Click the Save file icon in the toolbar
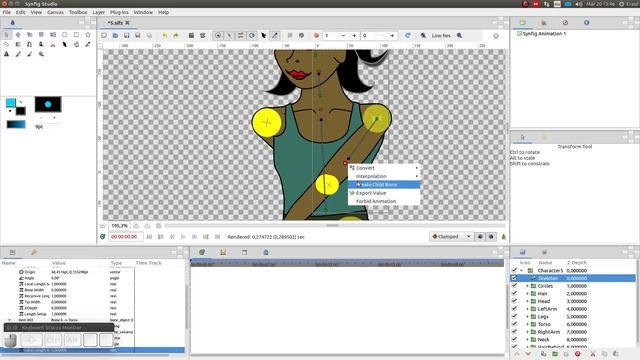Viewport: 640px width, 360px height. (x=127, y=36)
